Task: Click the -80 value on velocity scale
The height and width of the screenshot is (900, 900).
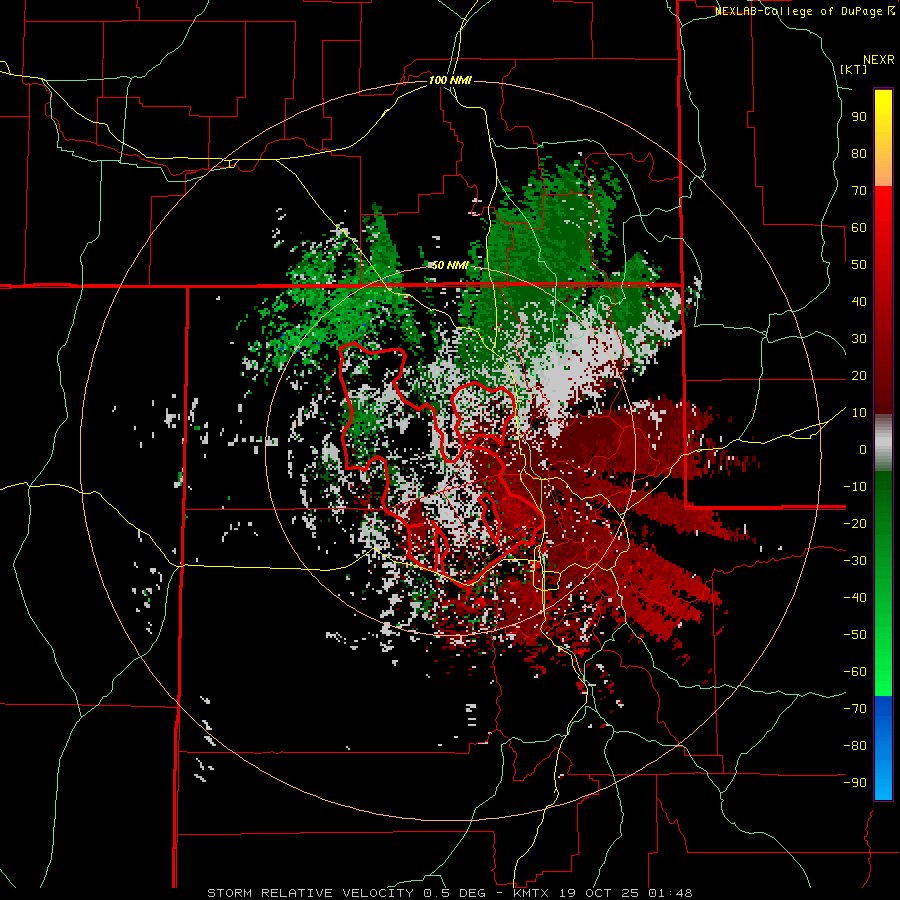Action: pos(855,746)
